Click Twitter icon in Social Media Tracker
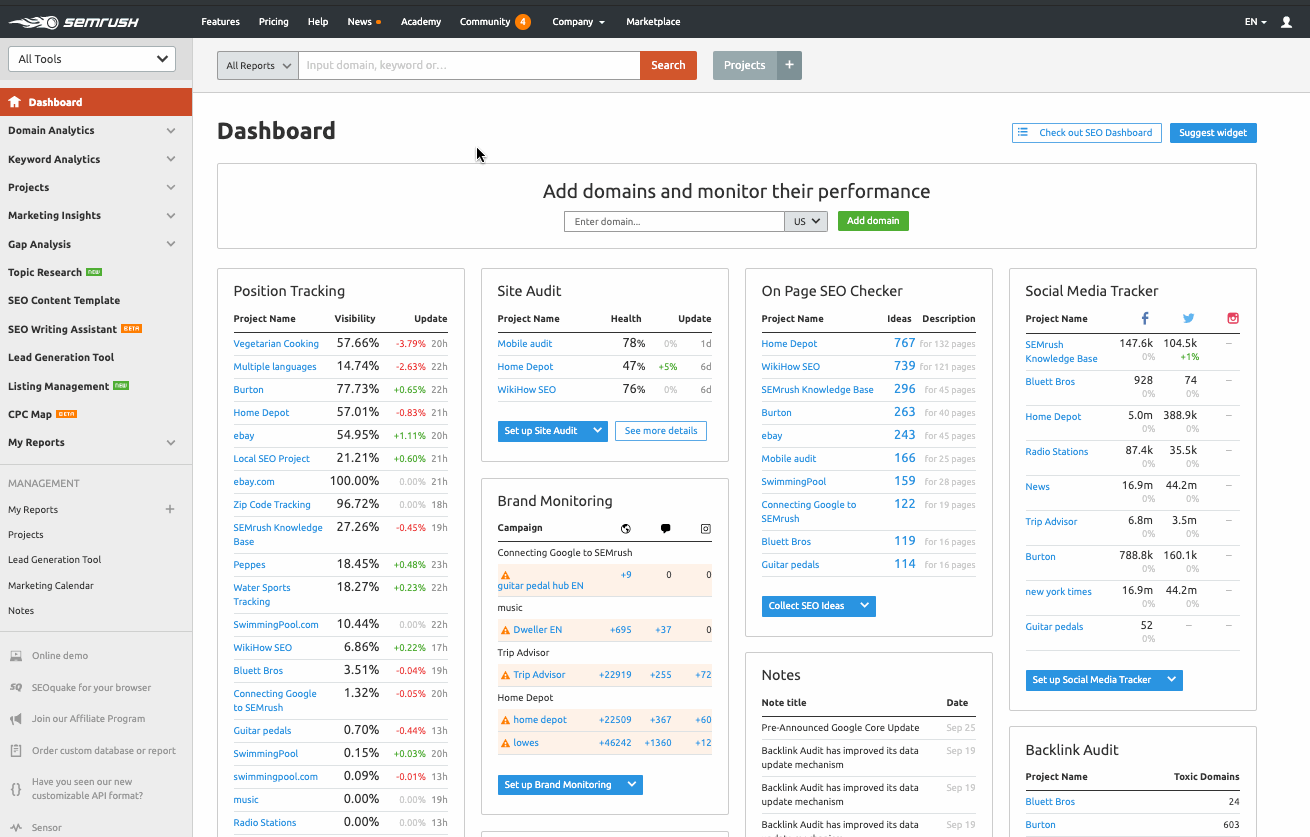1310x837 pixels. pos(1188,319)
